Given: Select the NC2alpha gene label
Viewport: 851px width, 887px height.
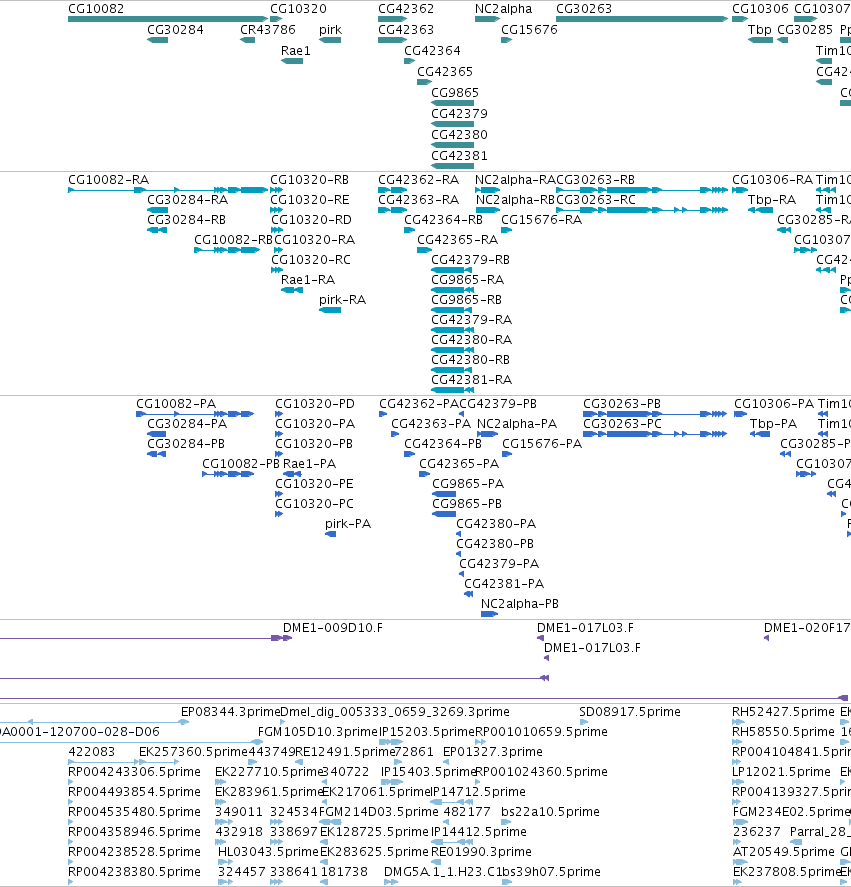Looking at the screenshot, I should point(503,9).
